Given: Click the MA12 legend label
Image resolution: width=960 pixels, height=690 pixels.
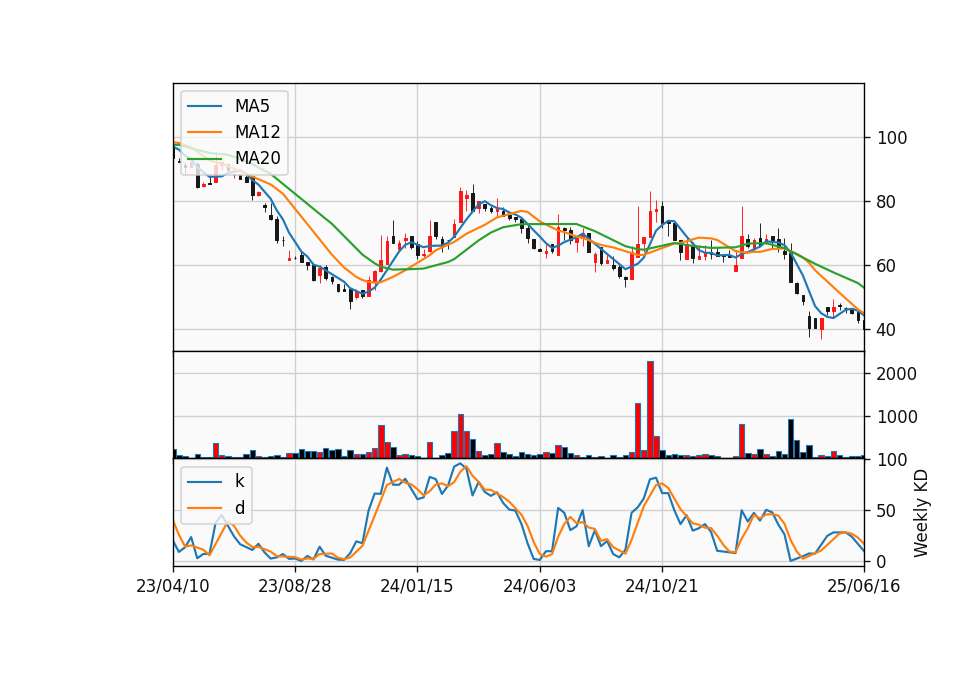Looking at the screenshot, I should coord(257,132).
